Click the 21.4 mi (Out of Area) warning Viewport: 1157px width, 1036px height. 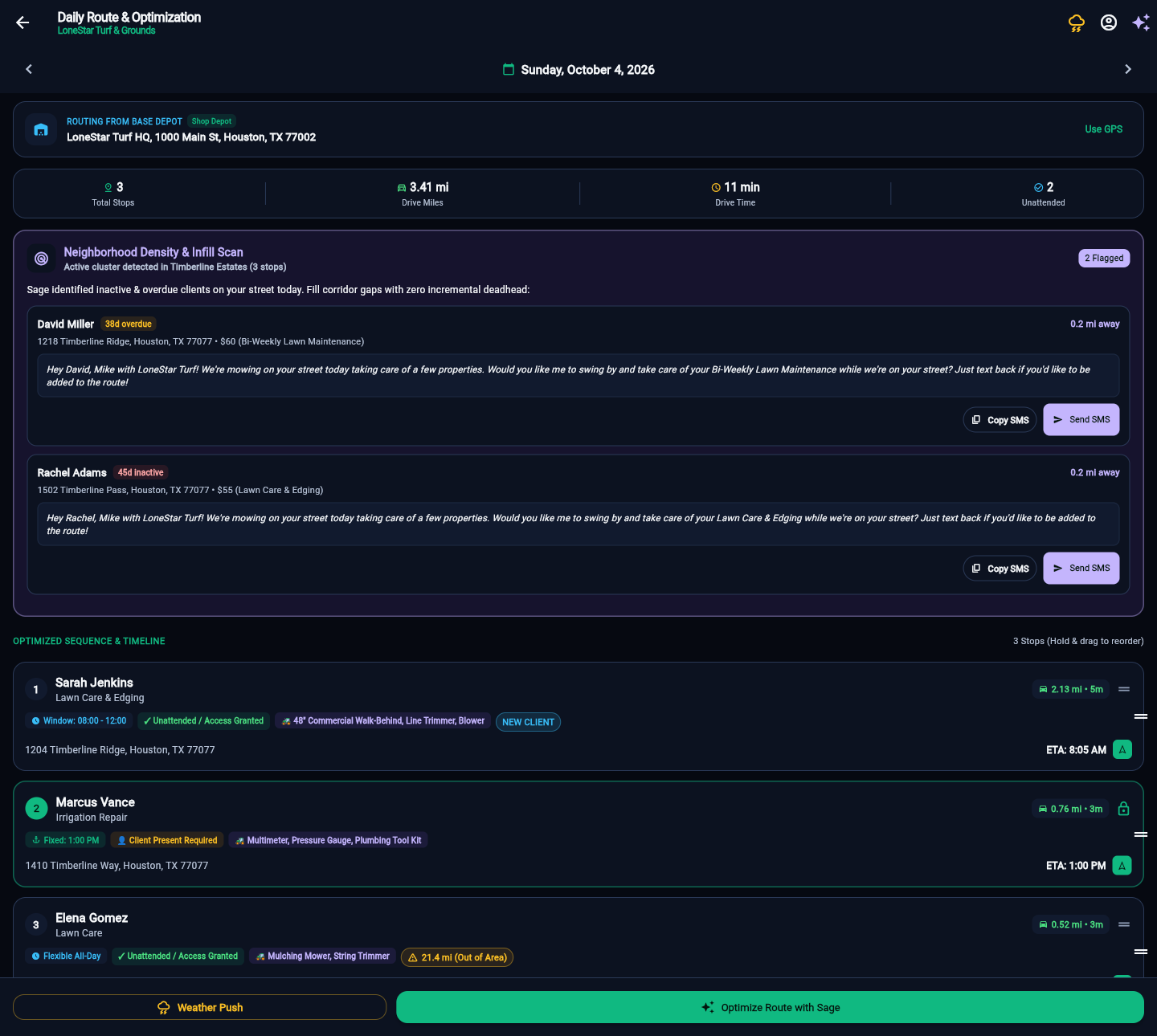click(x=457, y=957)
